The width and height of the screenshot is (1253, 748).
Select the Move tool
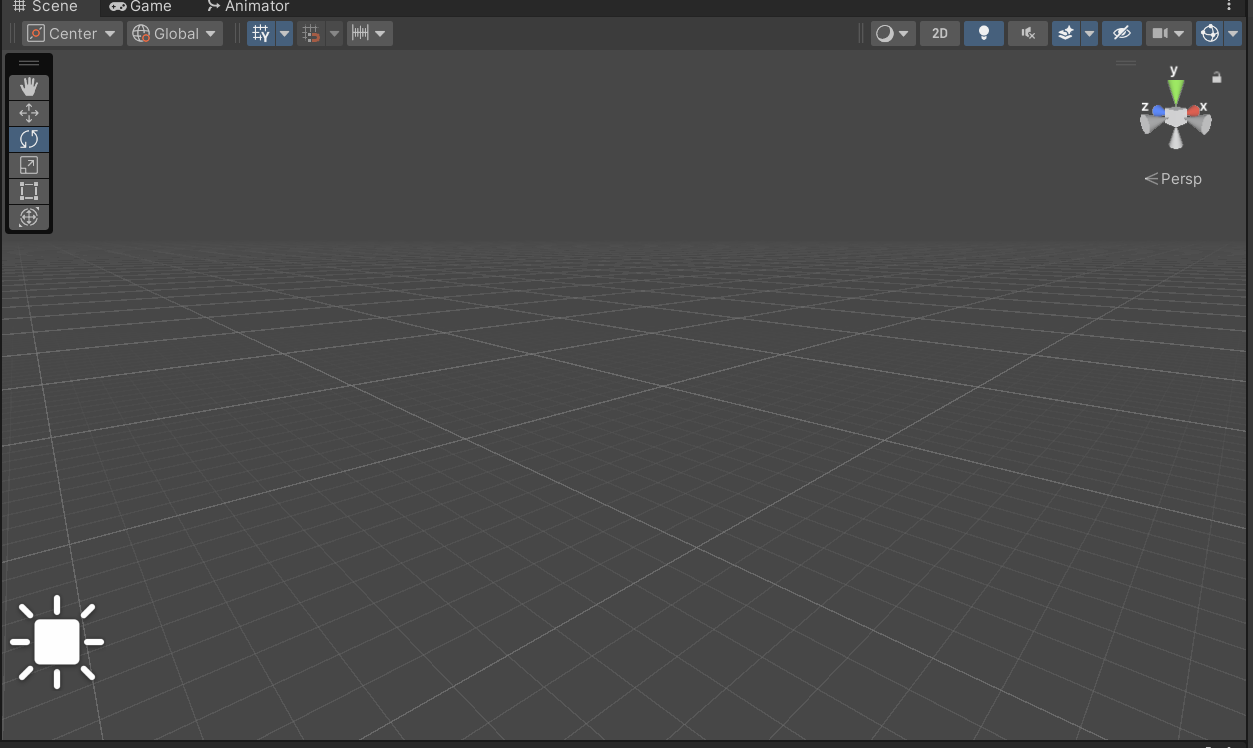29,113
